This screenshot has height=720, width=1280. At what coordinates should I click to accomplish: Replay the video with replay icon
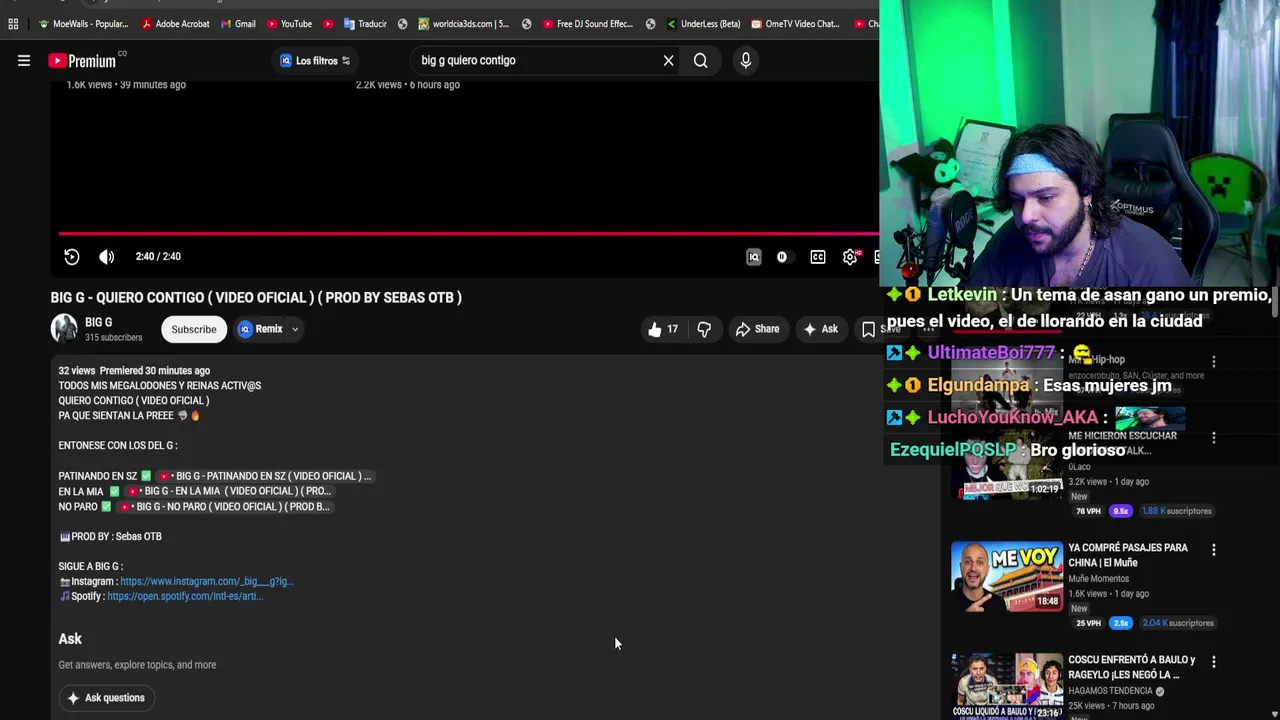72,257
